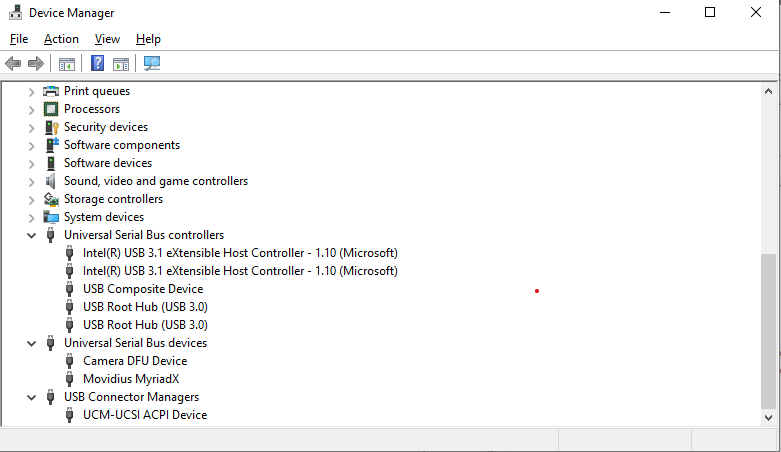Screen dimensions: 781x452
Task: Click Show/Hide Action Pane toolbar icon
Action: (x=121, y=64)
